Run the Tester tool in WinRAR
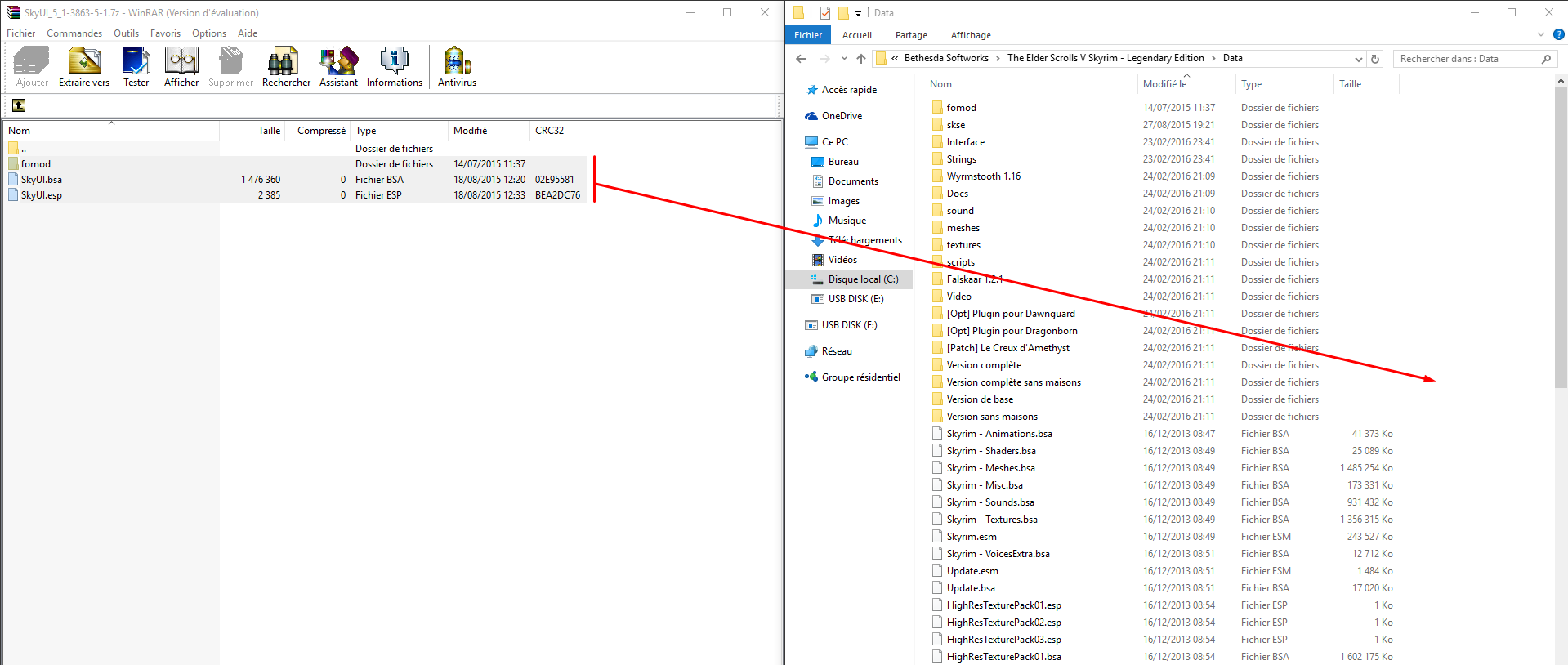 [x=136, y=66]
